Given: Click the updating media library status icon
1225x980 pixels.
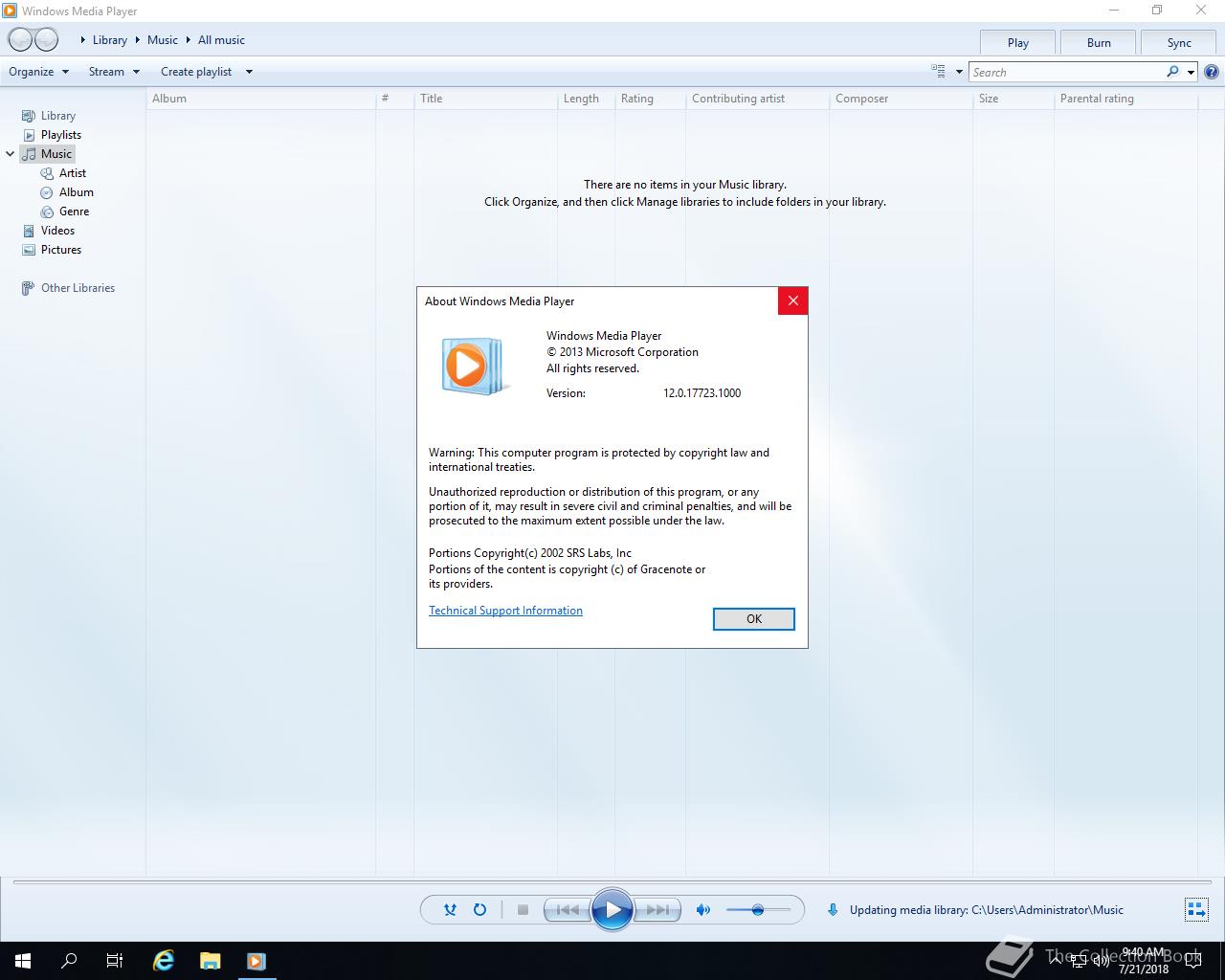Looking at the screenshot, I should coord(833,910).
